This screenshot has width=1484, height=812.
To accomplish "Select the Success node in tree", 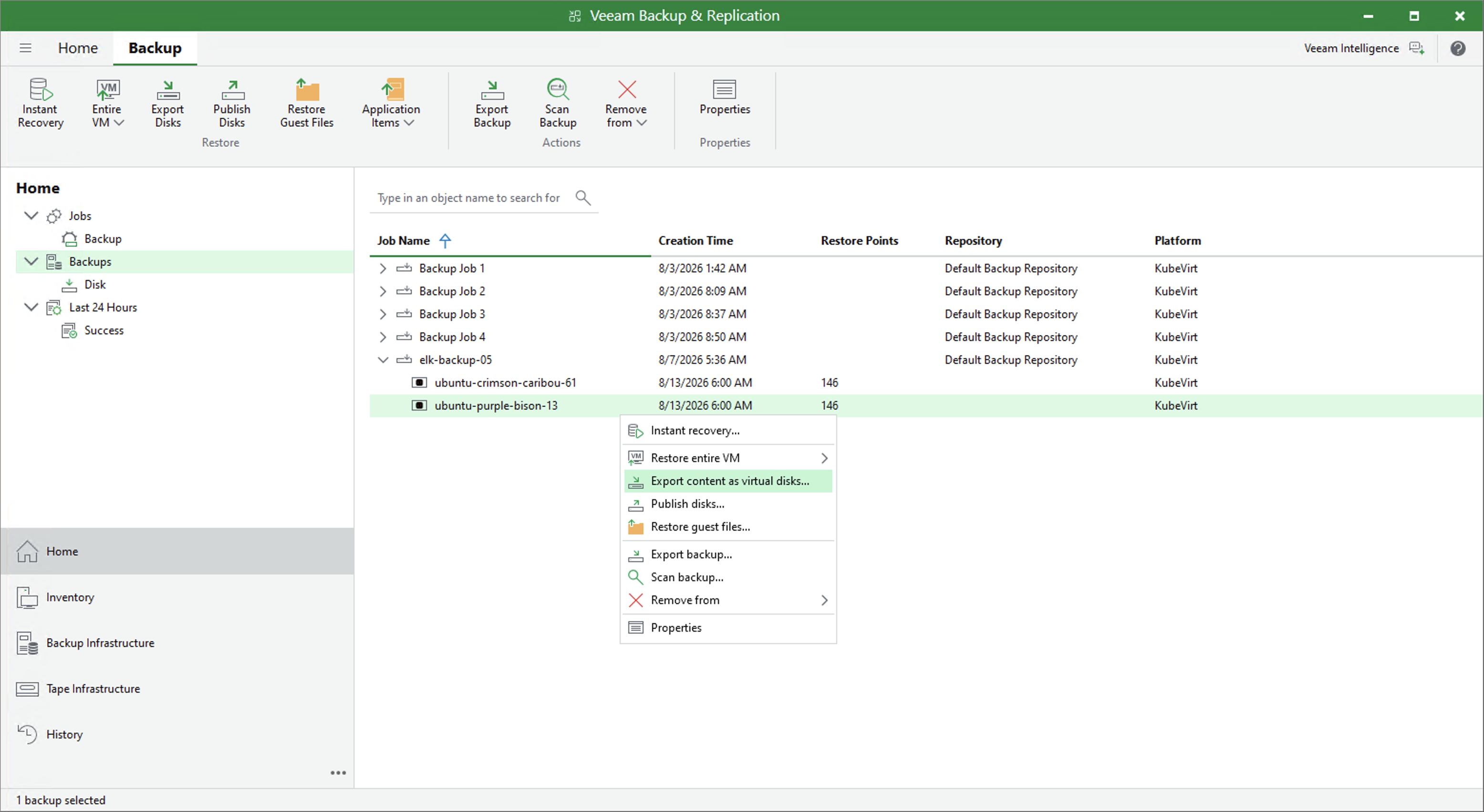I will pyautogui.click(x=104, y=330).
